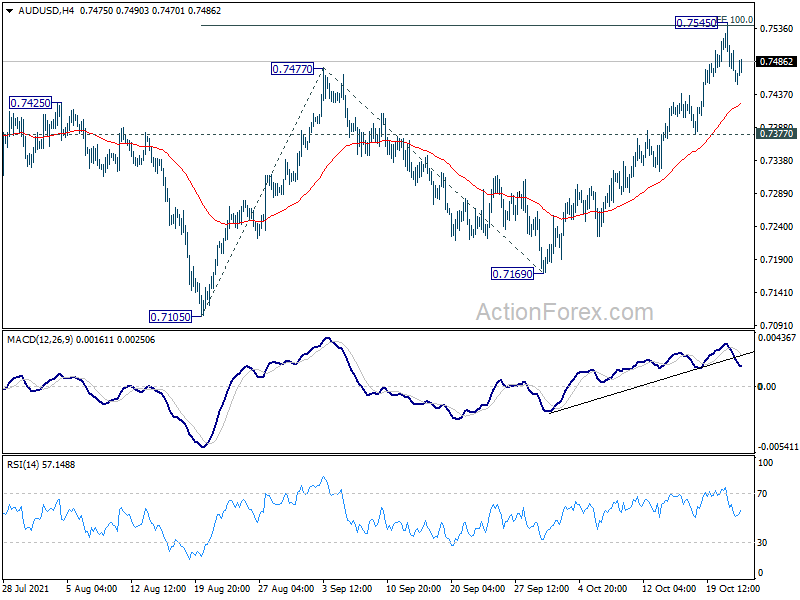The width and height of the screenshot is (800, 600).
Task: Click the 0.72400 price axis value
Action: (x=776, y=227)
